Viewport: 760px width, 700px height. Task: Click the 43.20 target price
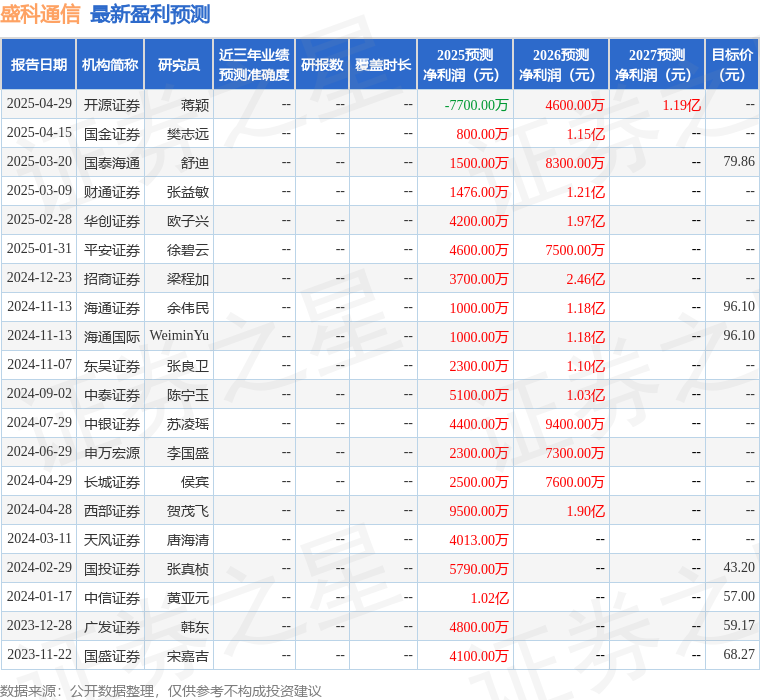point(739,568)
